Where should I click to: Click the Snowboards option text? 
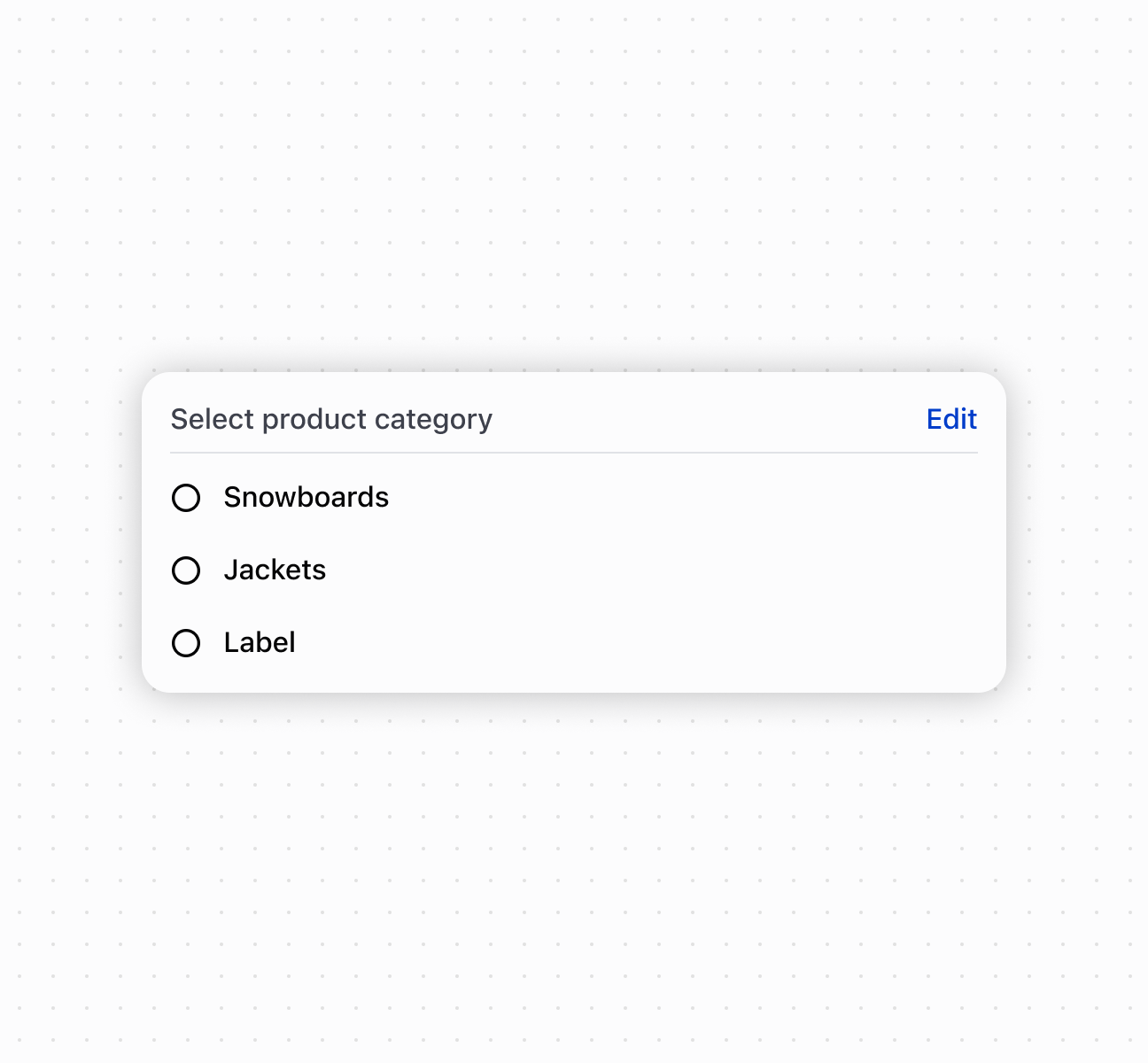pos(306,498)
